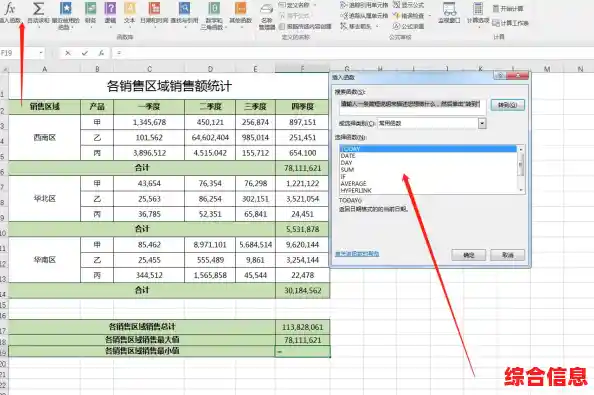The image size is (594, 395).
Task: Expand Error Checking dropdown arrow
Action: tap(430, 16)
